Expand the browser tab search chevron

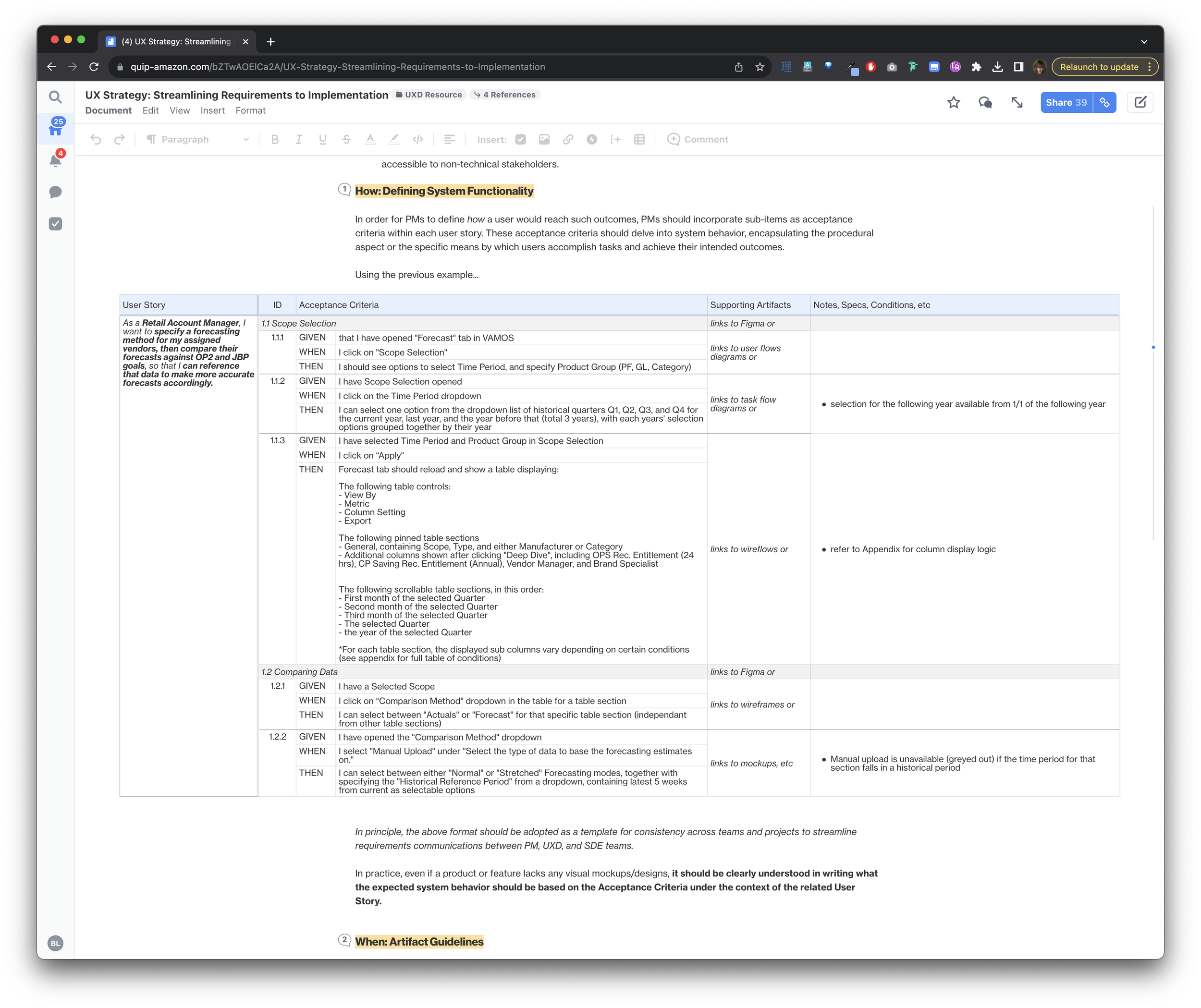coord(1143,42)
